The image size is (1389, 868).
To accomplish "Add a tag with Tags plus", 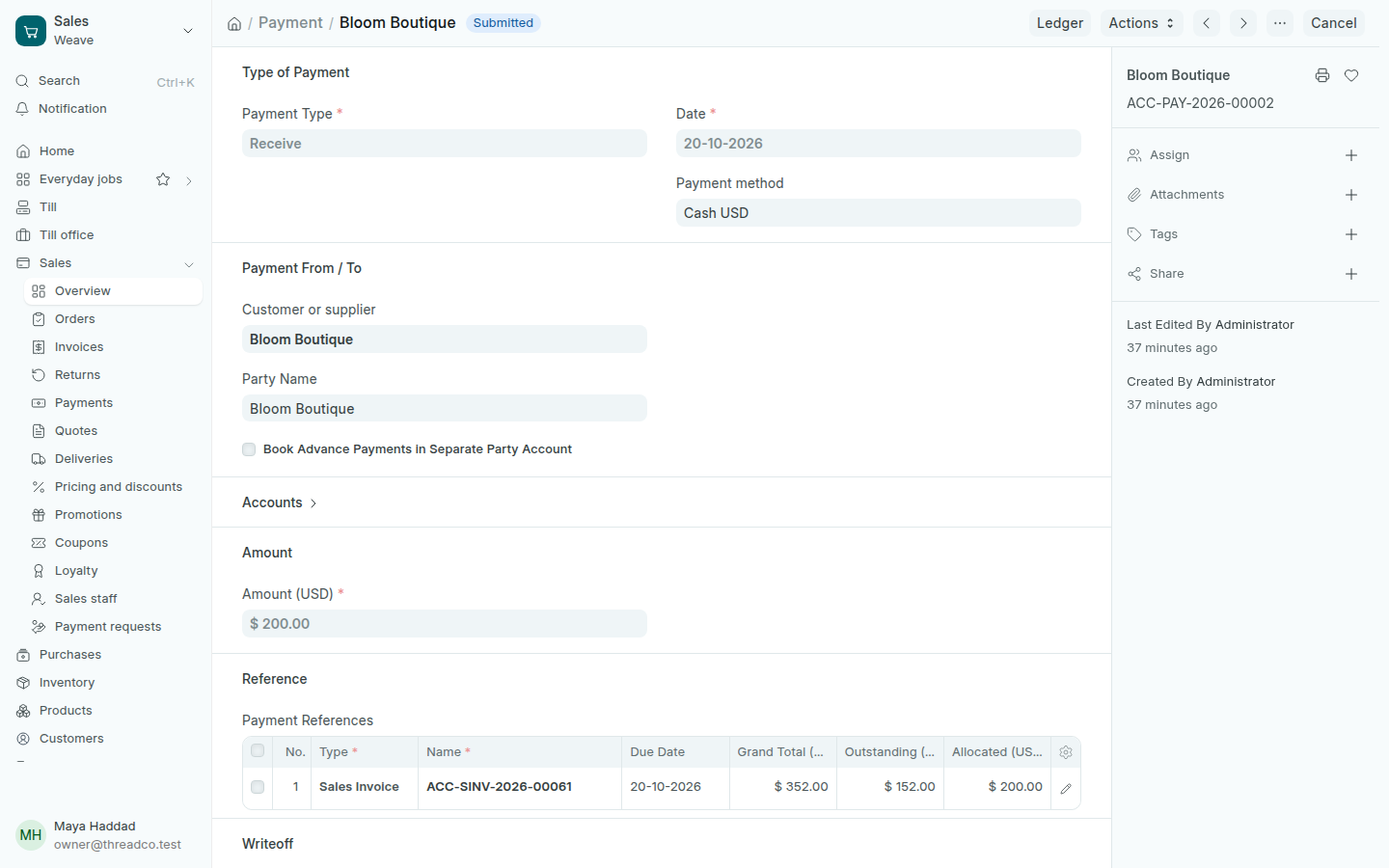I will click(x=1351, y=234).
